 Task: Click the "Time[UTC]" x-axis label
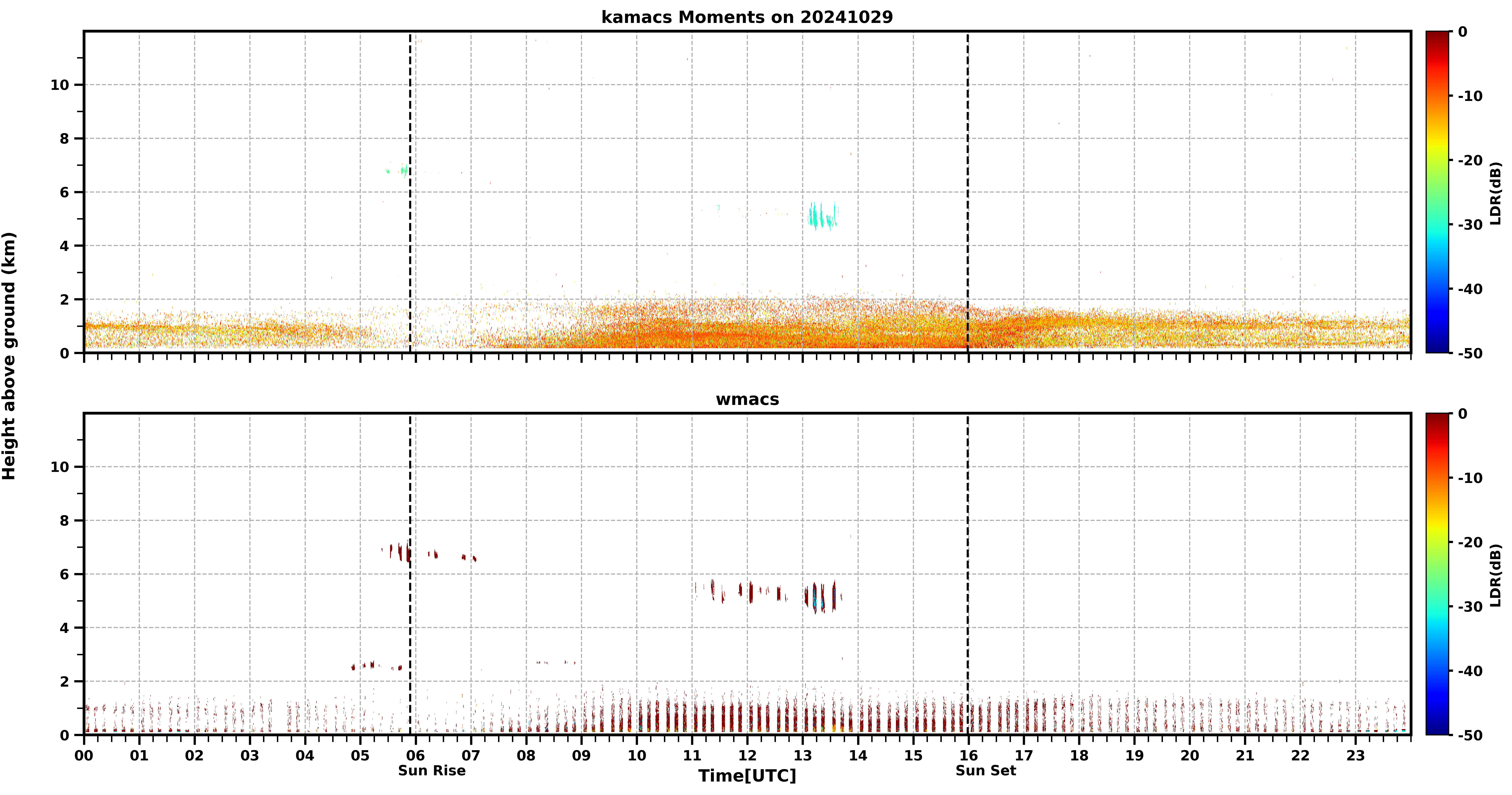point(747,776)
